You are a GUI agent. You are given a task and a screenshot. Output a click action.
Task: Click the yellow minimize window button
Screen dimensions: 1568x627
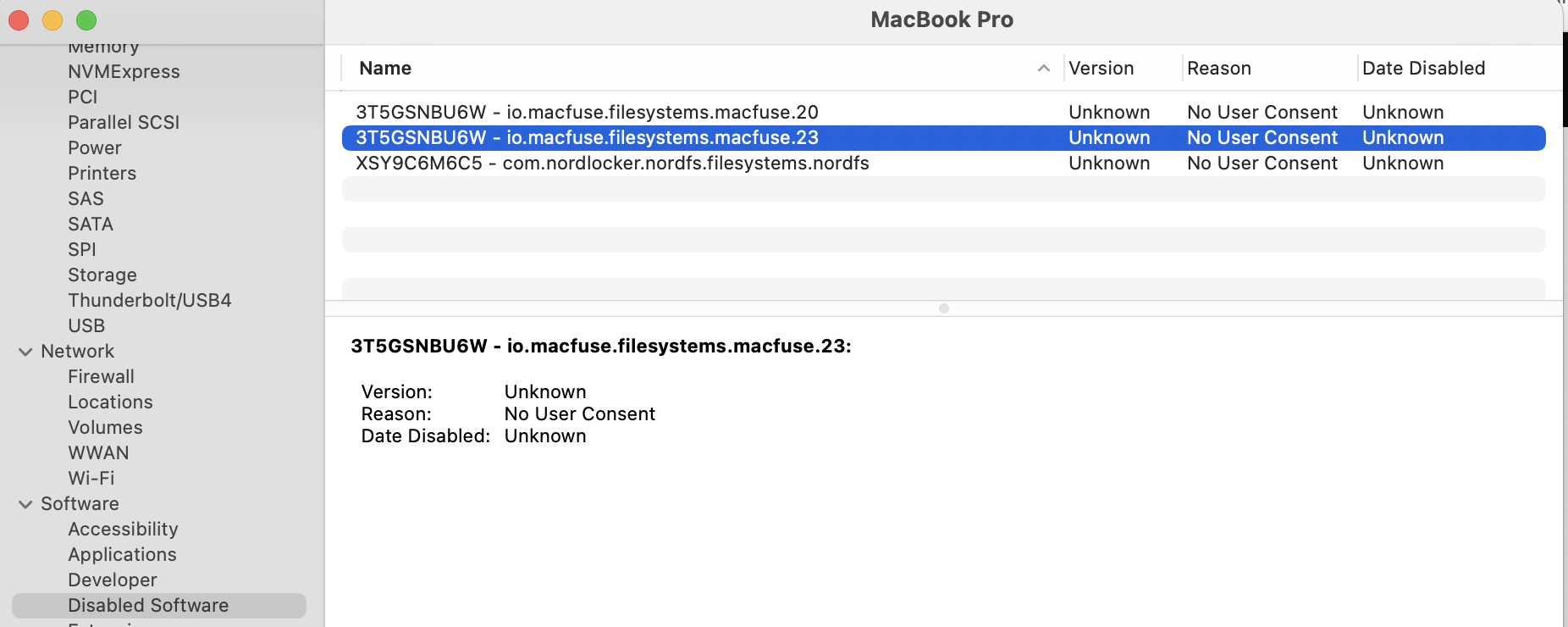(x=52, y=20)
